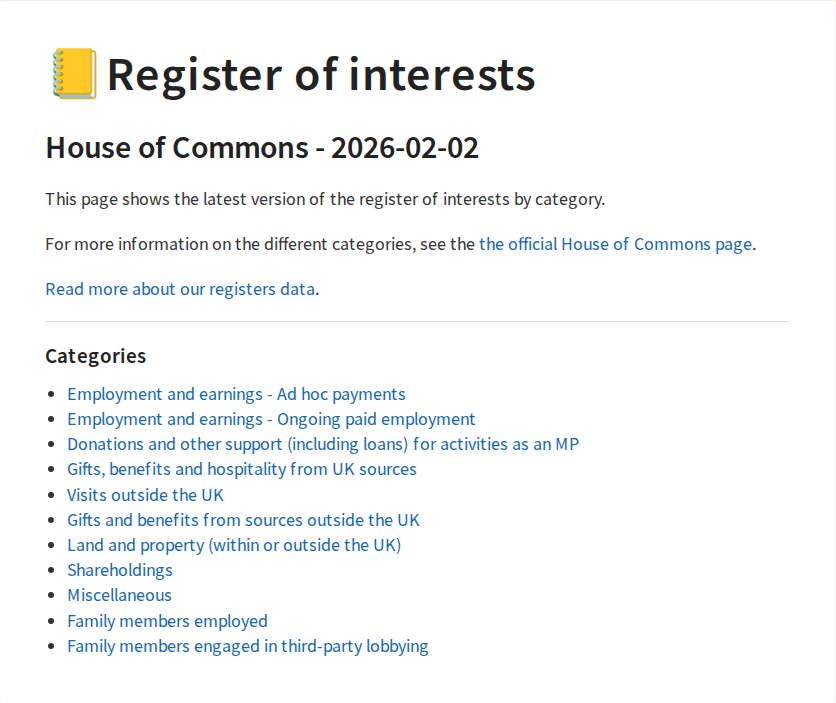
Task: Click the Categories section heading
Action: (96, 356)
